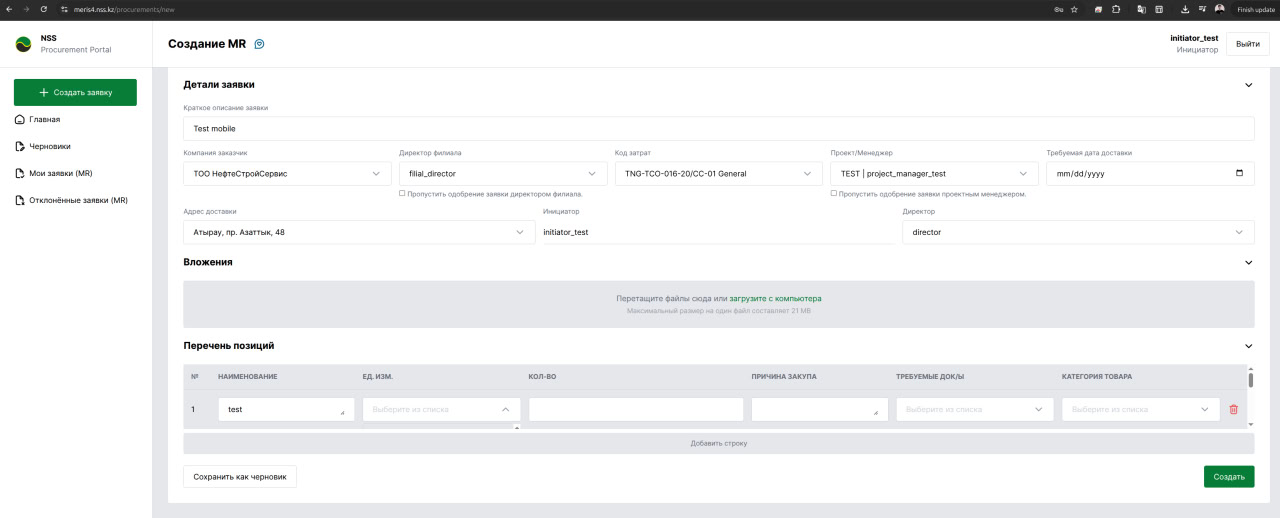Open Код затрат dropdown

coord(718,173)
